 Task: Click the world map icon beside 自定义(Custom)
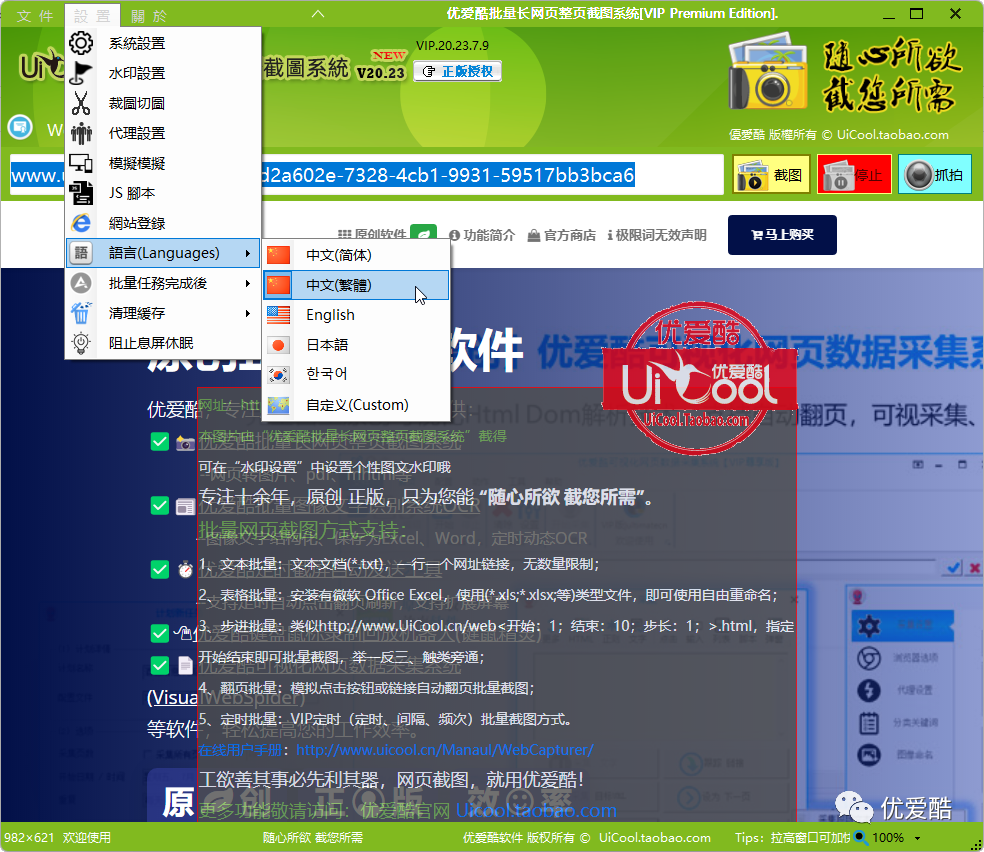[279, 405]
